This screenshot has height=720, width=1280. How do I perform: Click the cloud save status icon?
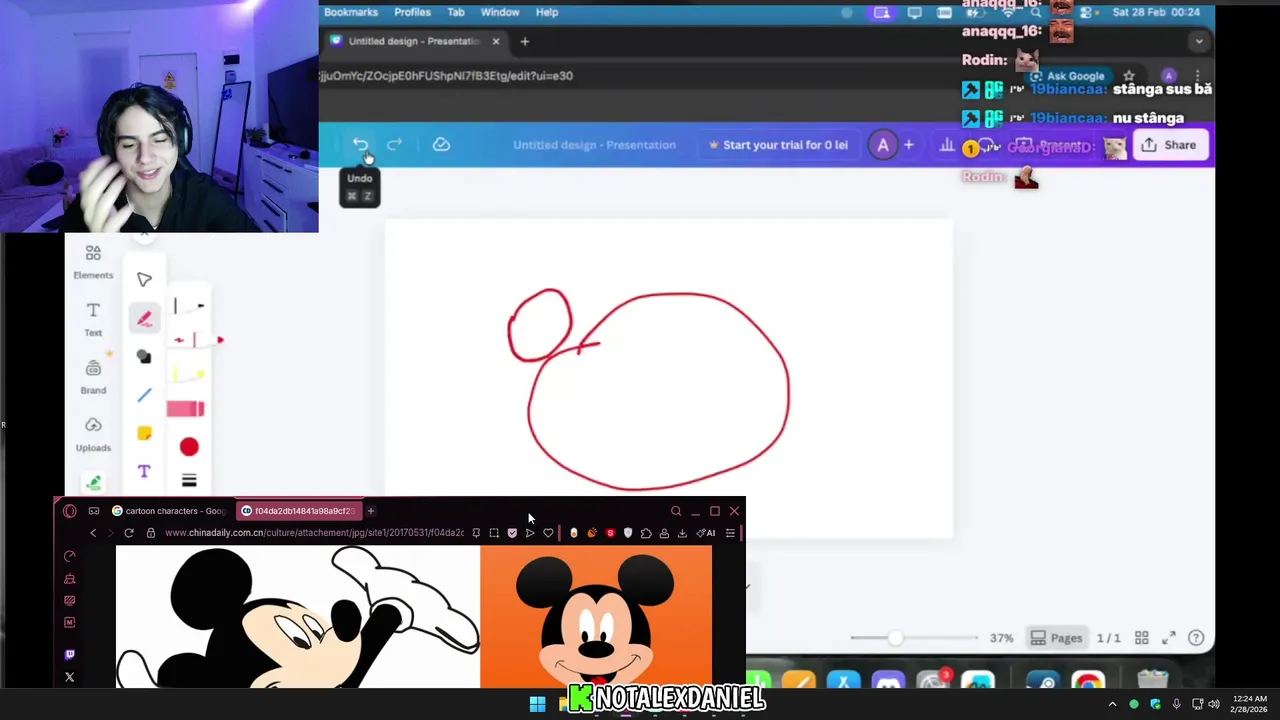pyautogui.click(x=441, y=145)
